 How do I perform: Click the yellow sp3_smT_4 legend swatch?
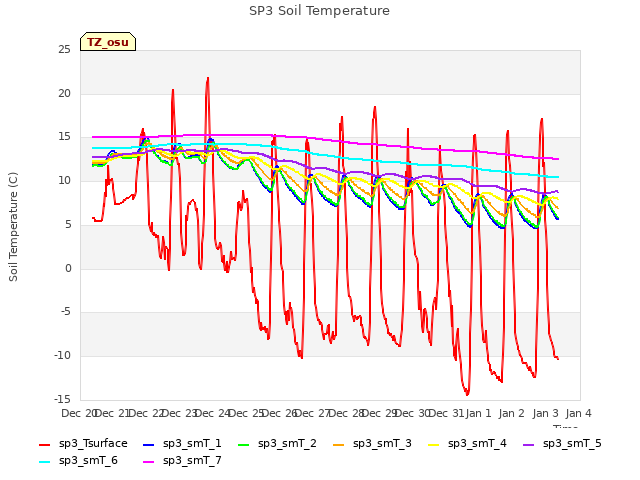434,444
